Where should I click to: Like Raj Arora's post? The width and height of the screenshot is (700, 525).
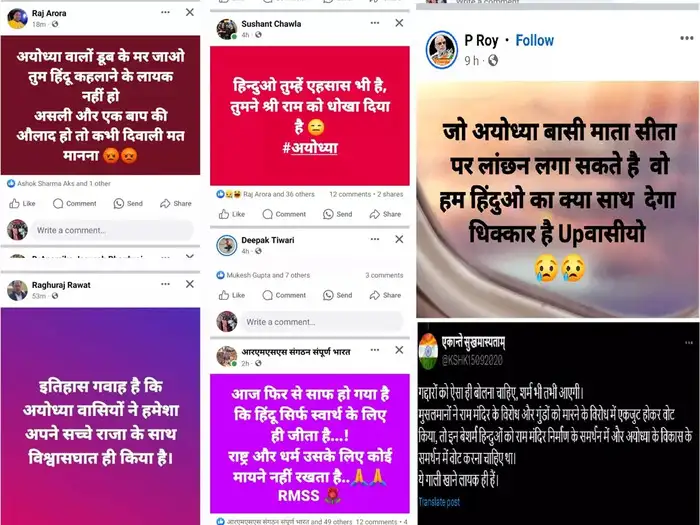pos(22,204)
